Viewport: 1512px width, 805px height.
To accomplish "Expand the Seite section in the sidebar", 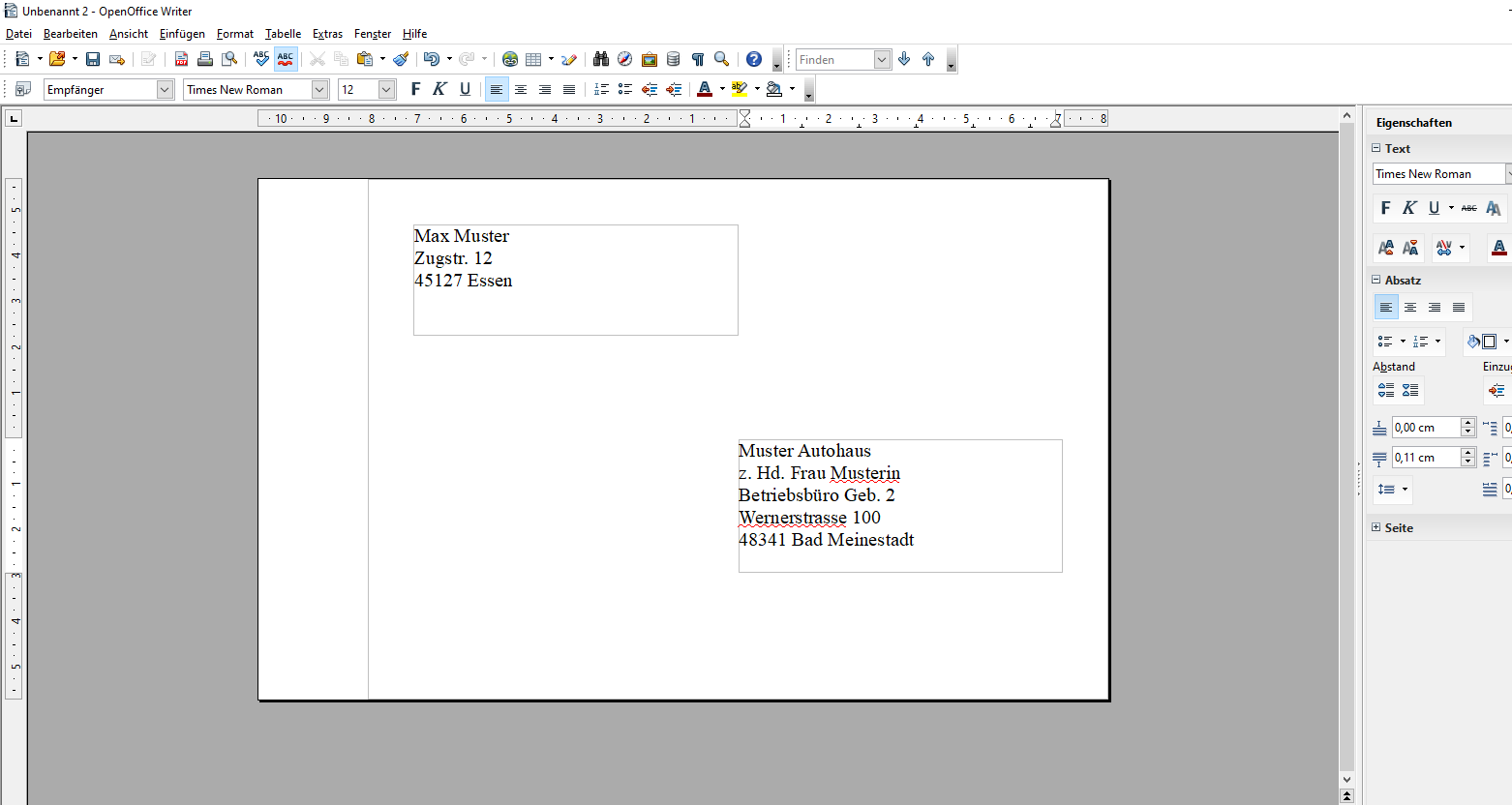I will pyautogui.click(x=1376, y=527).
